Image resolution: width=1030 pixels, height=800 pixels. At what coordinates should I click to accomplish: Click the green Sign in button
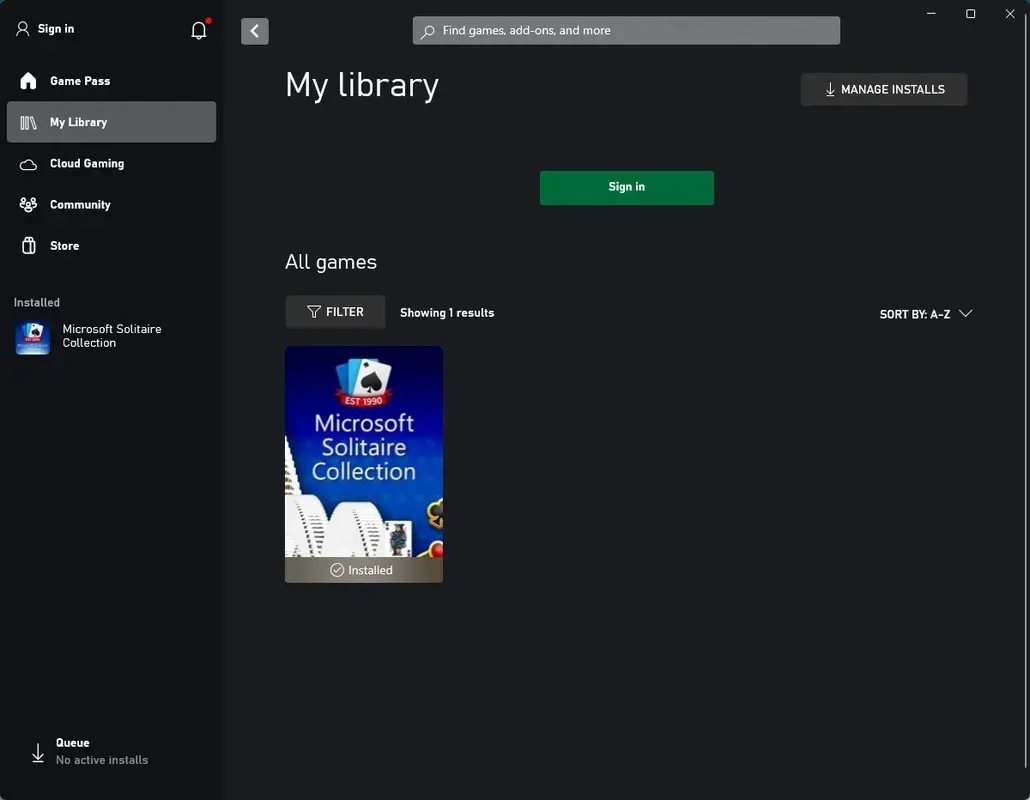(626, 187)
